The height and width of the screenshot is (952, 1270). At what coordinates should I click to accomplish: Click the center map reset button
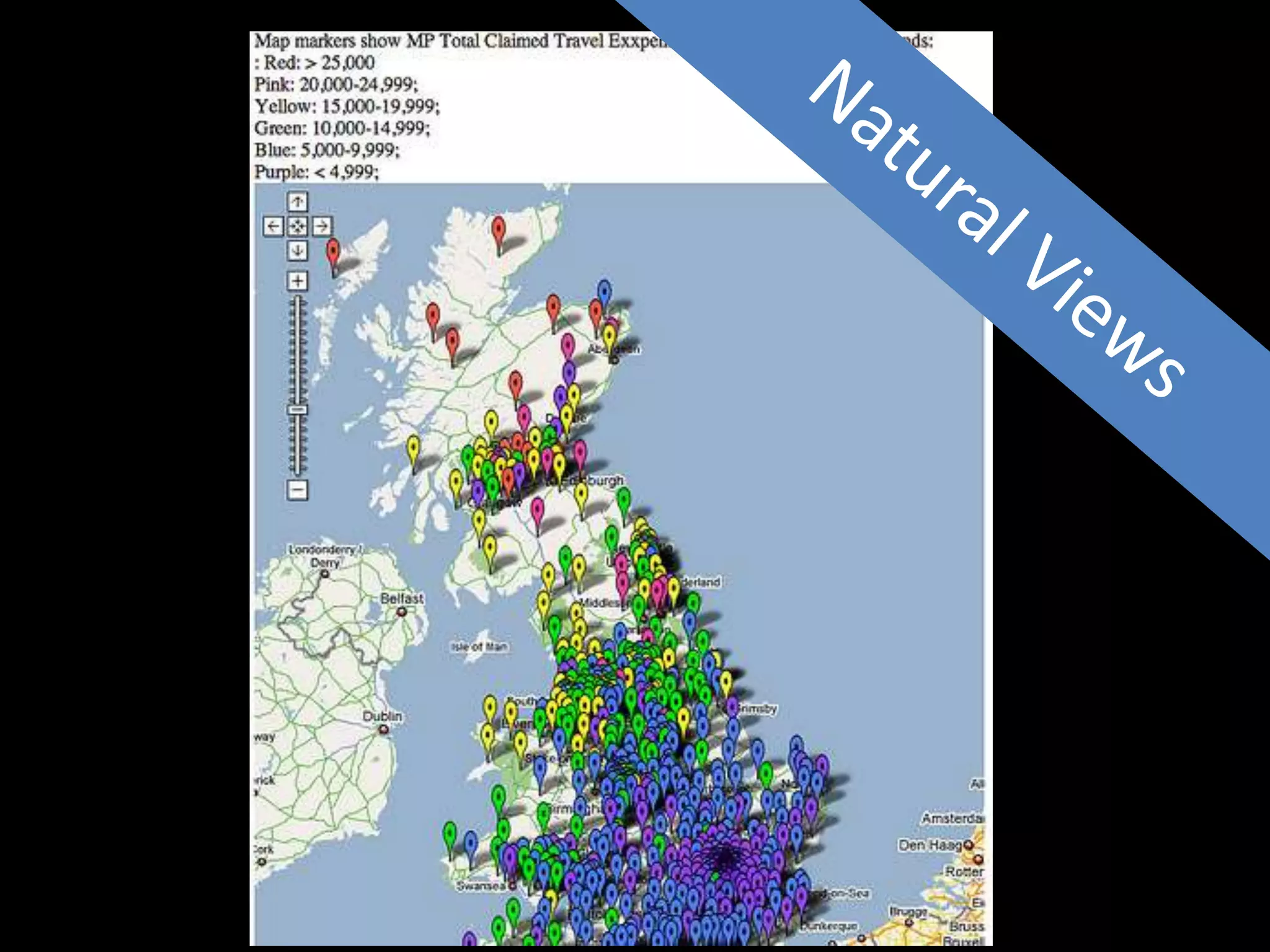(x=298, y=226)
